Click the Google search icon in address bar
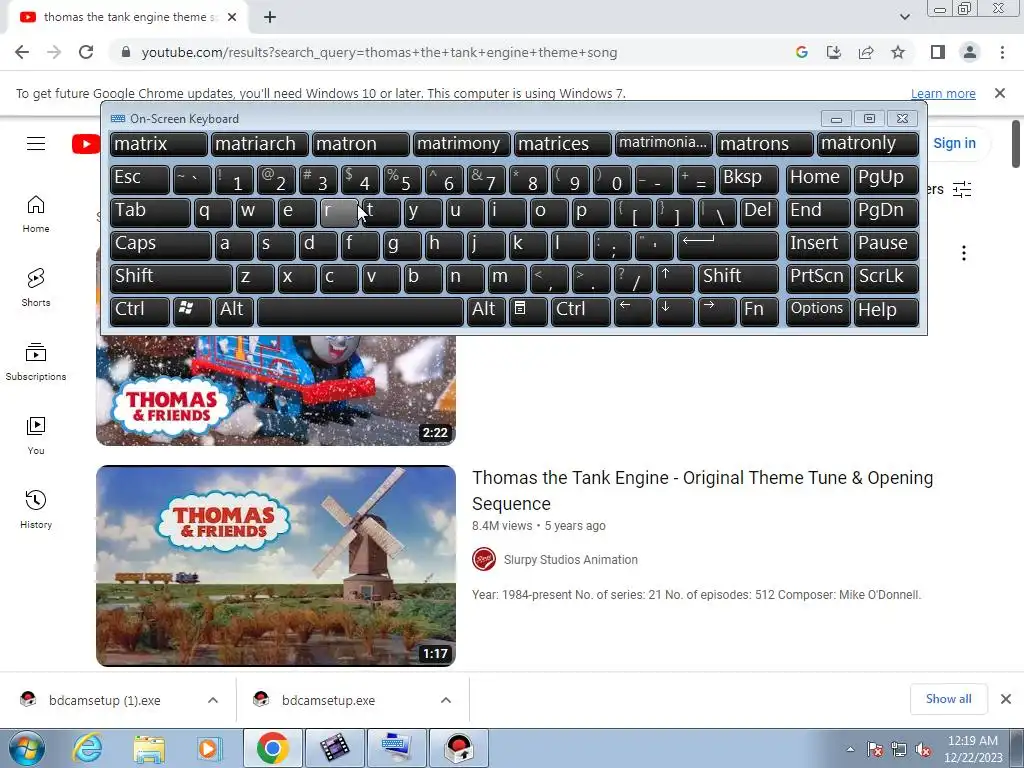Viewport: 1024px width, 768px height. click(x=802, y=52)
